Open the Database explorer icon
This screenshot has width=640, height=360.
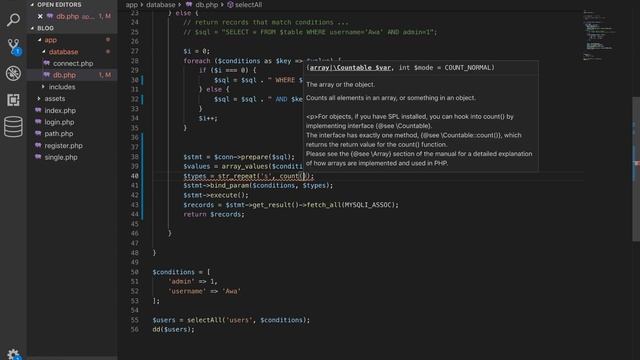coord(13,127)
